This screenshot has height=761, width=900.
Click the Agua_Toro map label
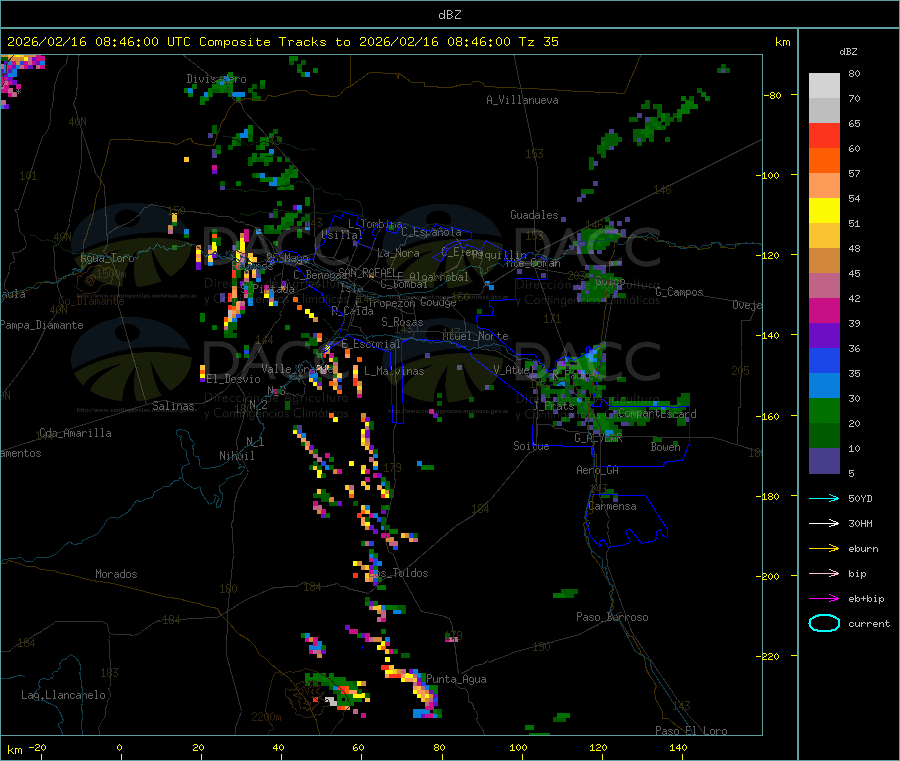[x=107, y=258]
